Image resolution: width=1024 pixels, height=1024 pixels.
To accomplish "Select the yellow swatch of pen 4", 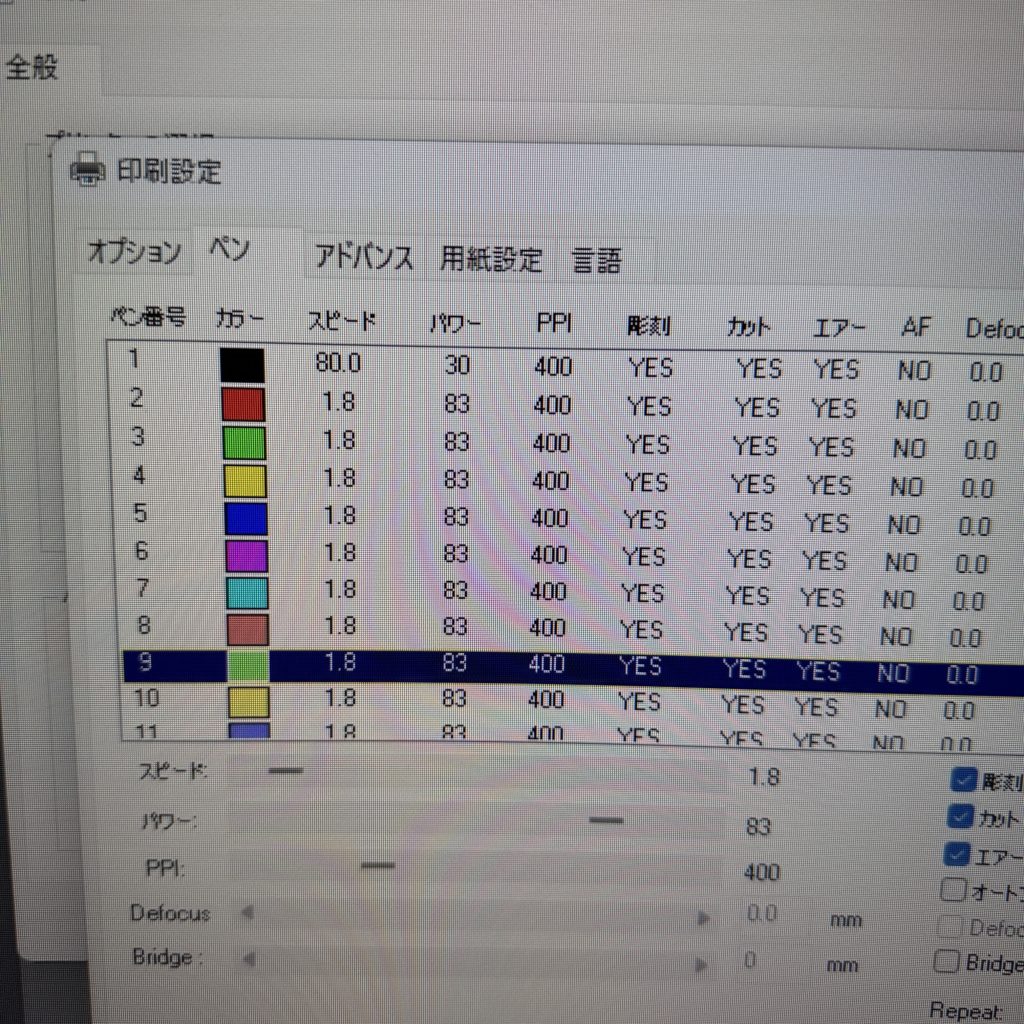I will [x=243, y=481].
